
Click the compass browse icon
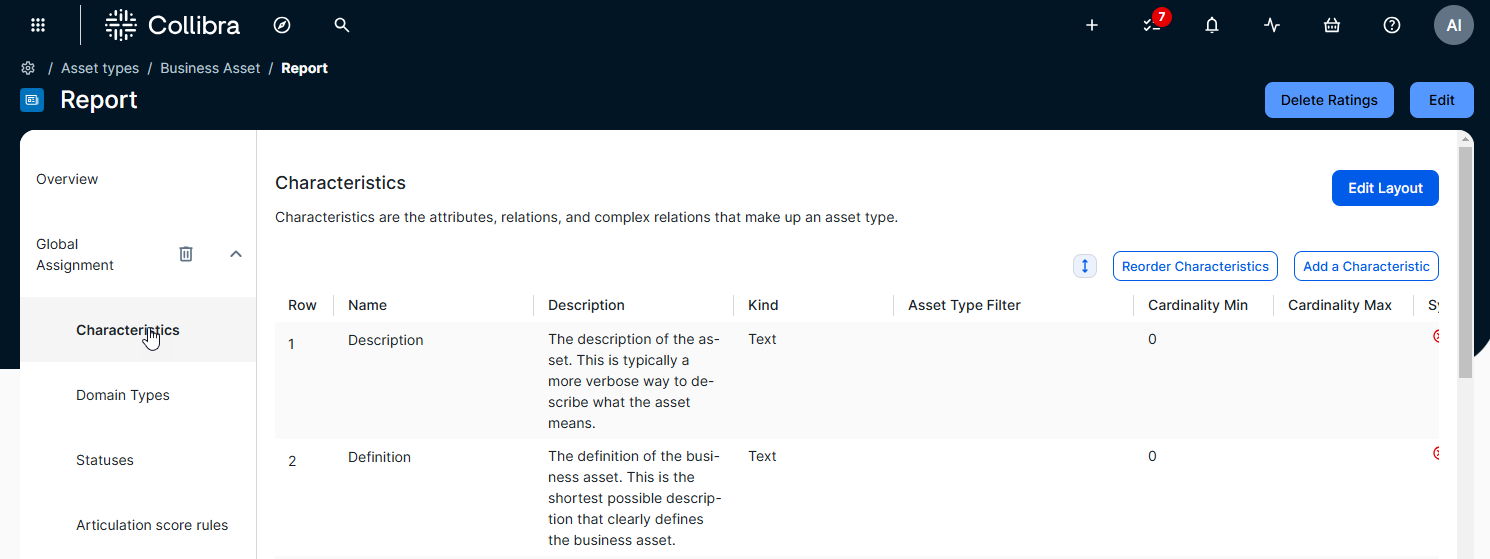(x=282, y=25)
